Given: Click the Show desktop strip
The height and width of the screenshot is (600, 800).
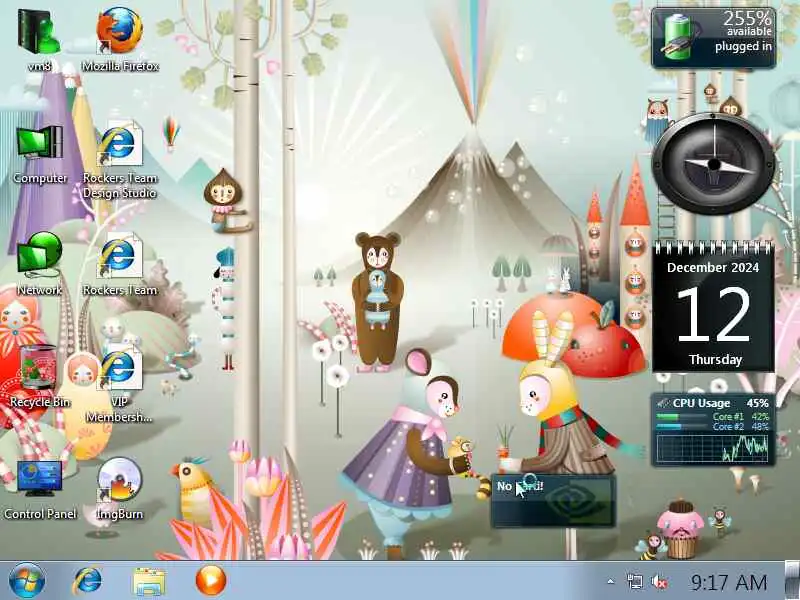Looking at the screenshot, I should pos(792,581).
